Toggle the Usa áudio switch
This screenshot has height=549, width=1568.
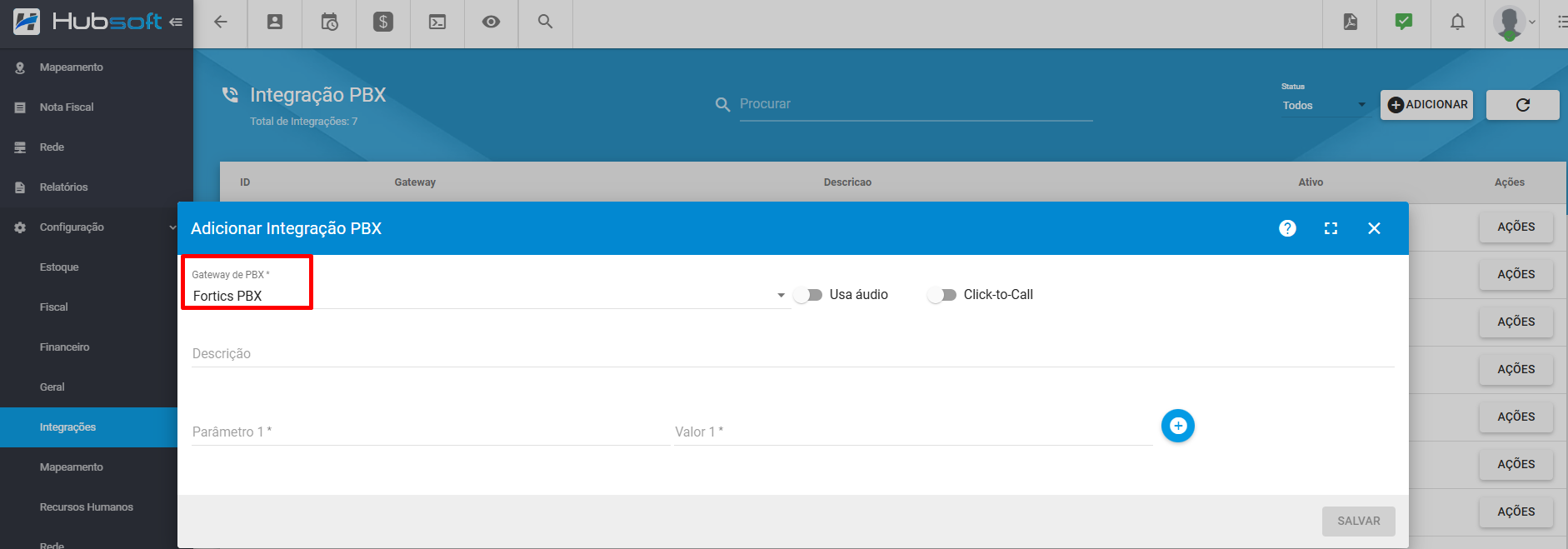(x=808, y=295)
